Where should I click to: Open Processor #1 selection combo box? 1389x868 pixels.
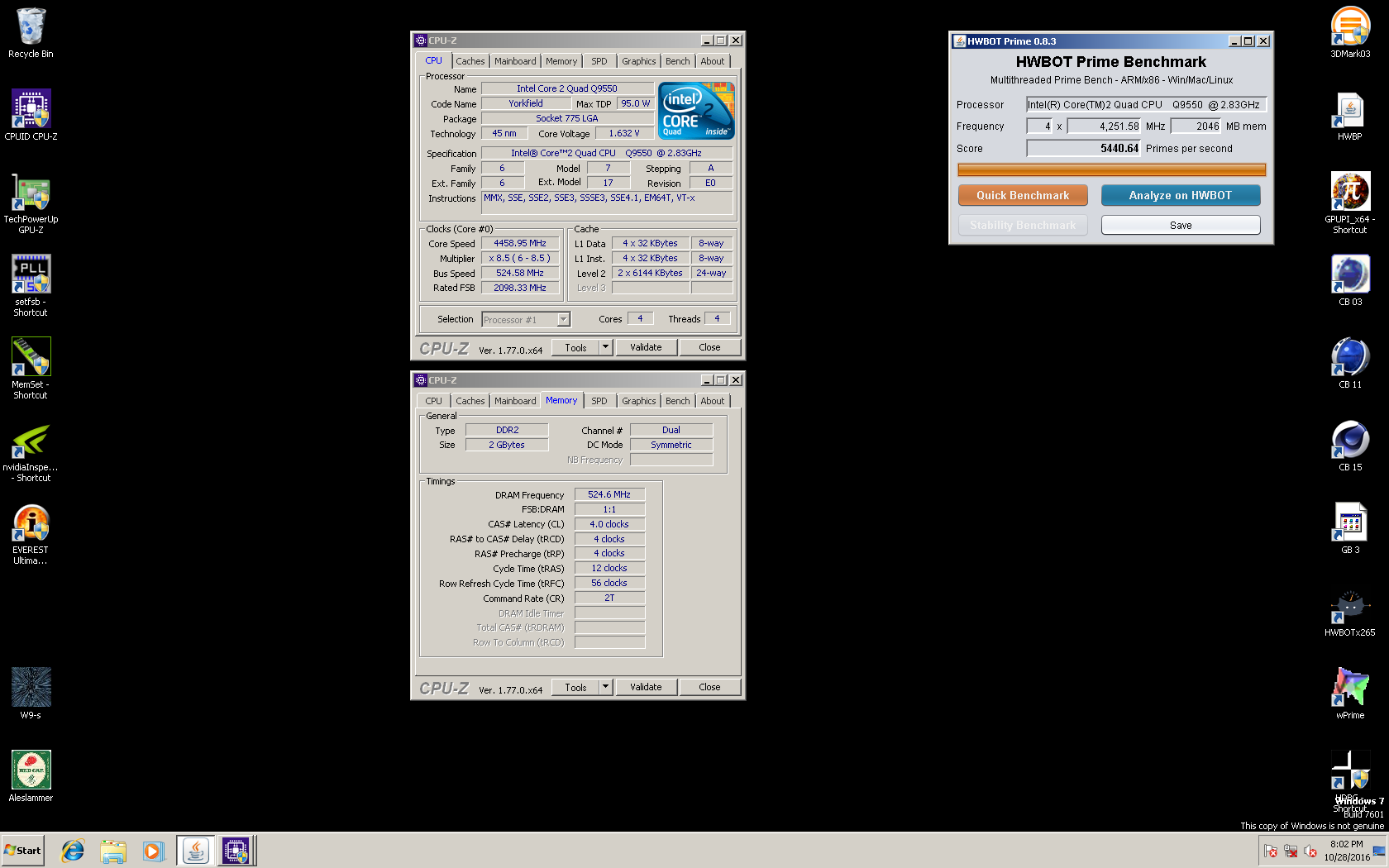point(526,319)
